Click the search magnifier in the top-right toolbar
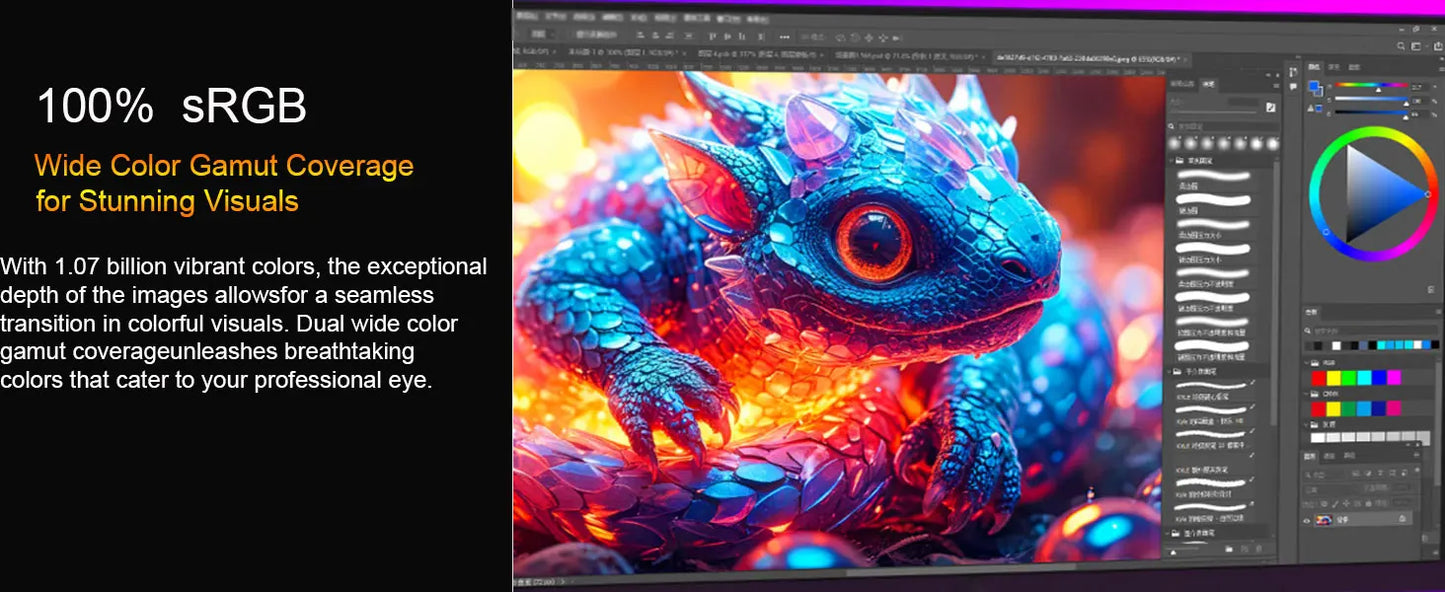The image size is (1445, 592). click(x=1400, y=45)
